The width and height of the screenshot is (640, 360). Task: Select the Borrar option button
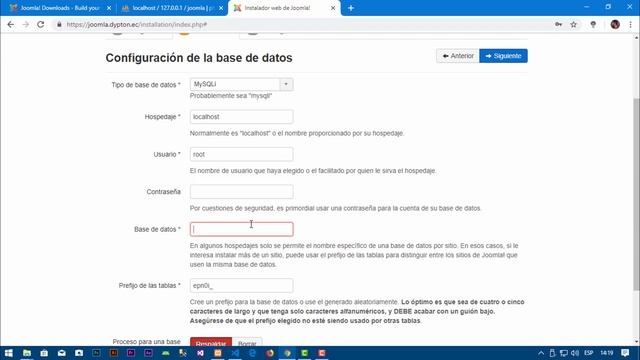point(247,343)
